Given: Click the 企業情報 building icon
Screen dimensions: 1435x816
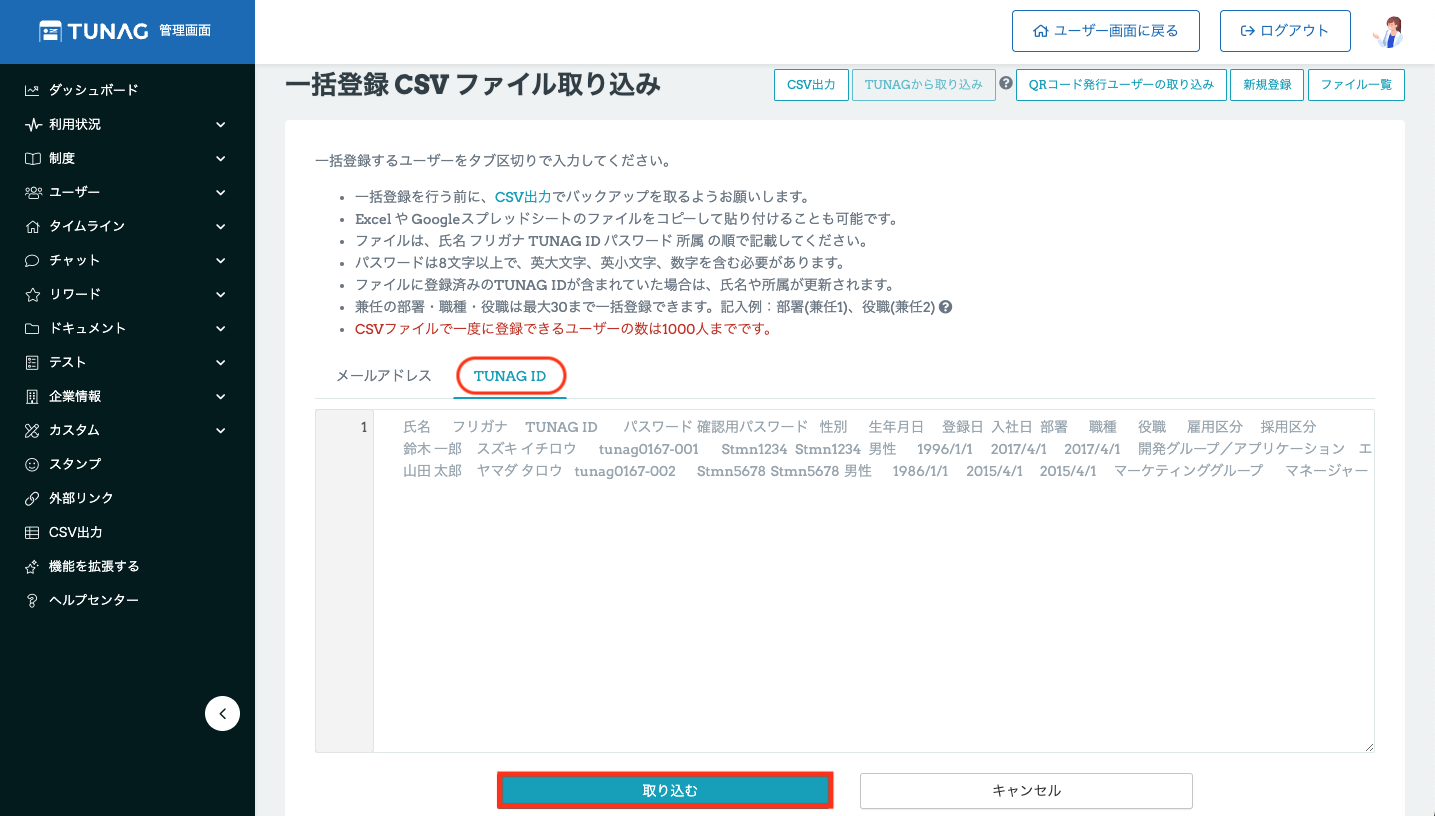Looking at the screenshot, I should [x=32, y=396].
